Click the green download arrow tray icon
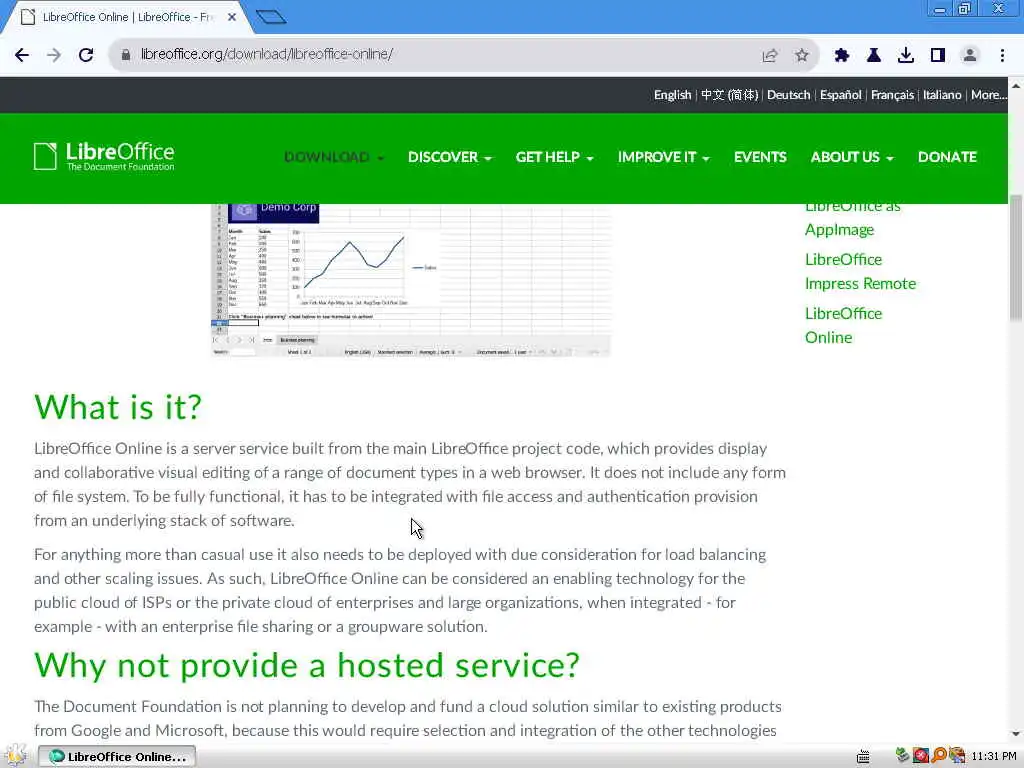 pyautogui.click(x=903, y=756)
